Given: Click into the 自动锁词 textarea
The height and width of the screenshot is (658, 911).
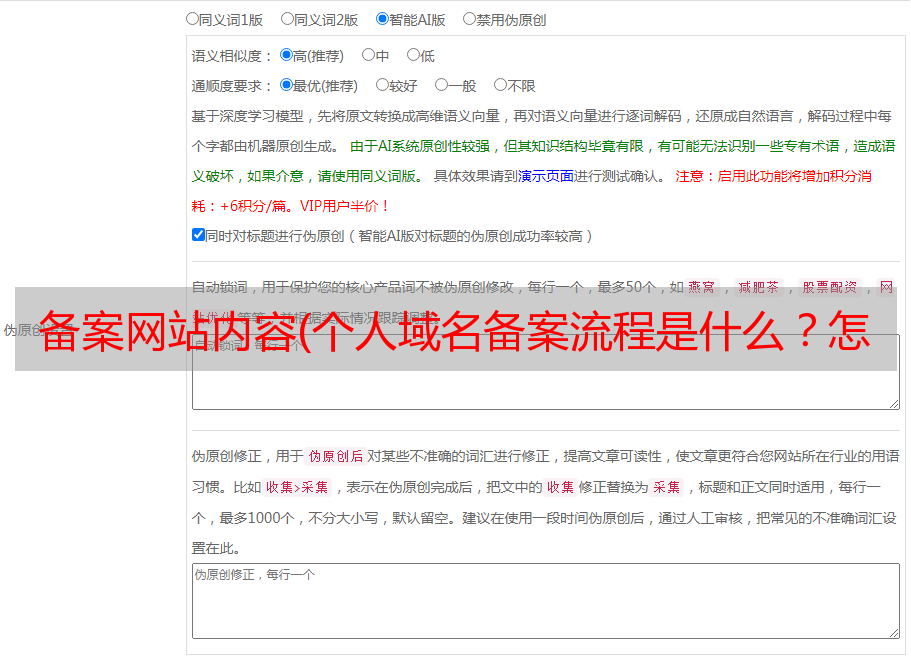Looking at the screenshot, I should point(546,372).
